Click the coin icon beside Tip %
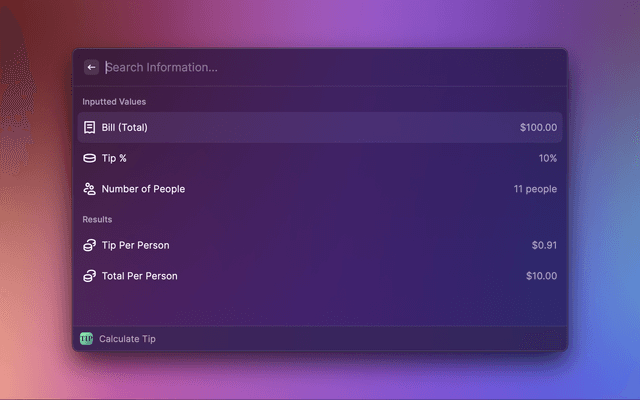The image size is (640, 400). [89, 158]
